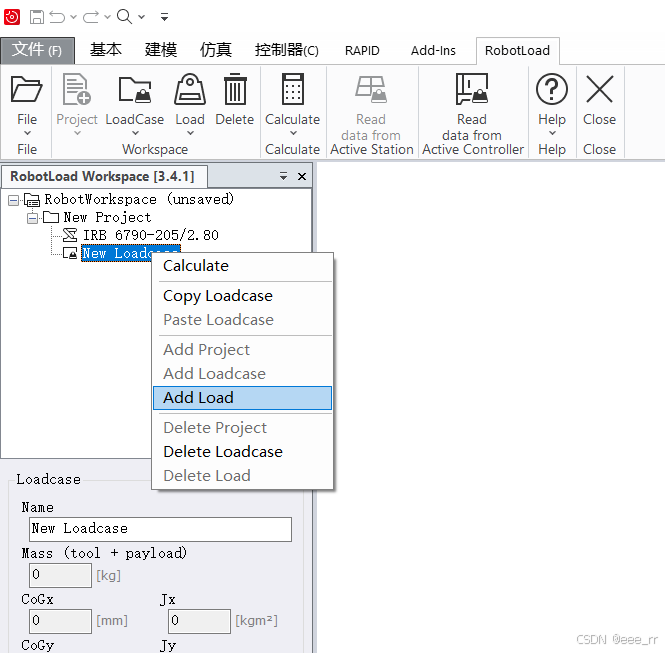Select the RobotLoad ribbon tab
Viewport: 665px width, 653px height.
(x=517, y=50)
